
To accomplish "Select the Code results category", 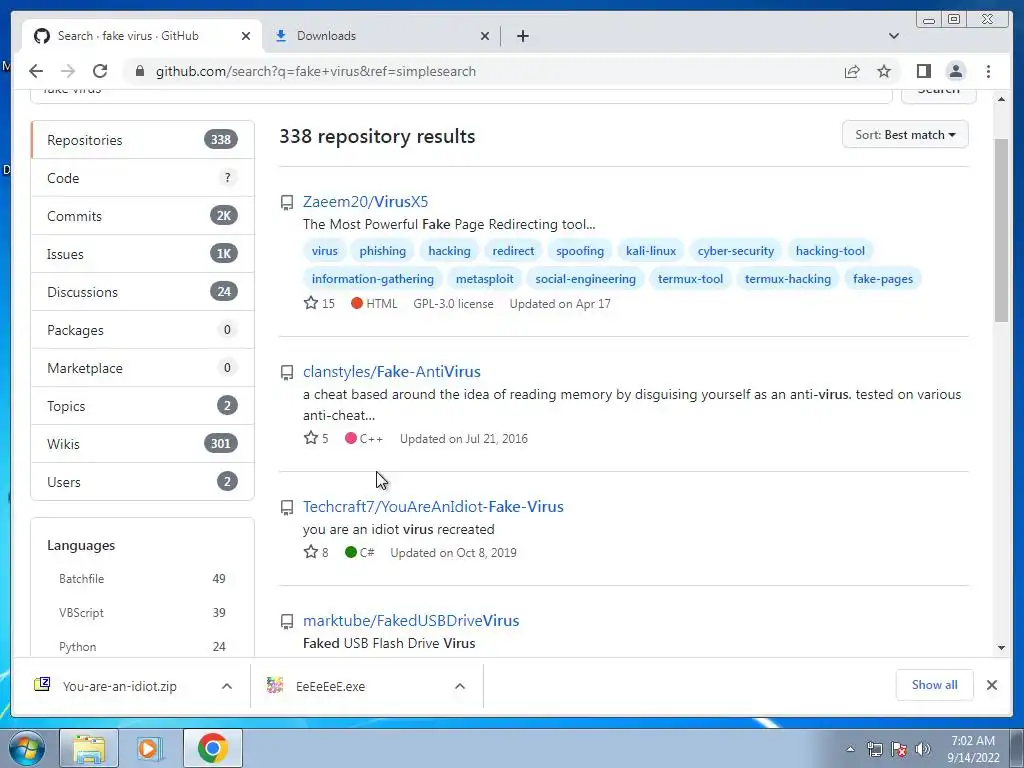I will coord(142,178).
